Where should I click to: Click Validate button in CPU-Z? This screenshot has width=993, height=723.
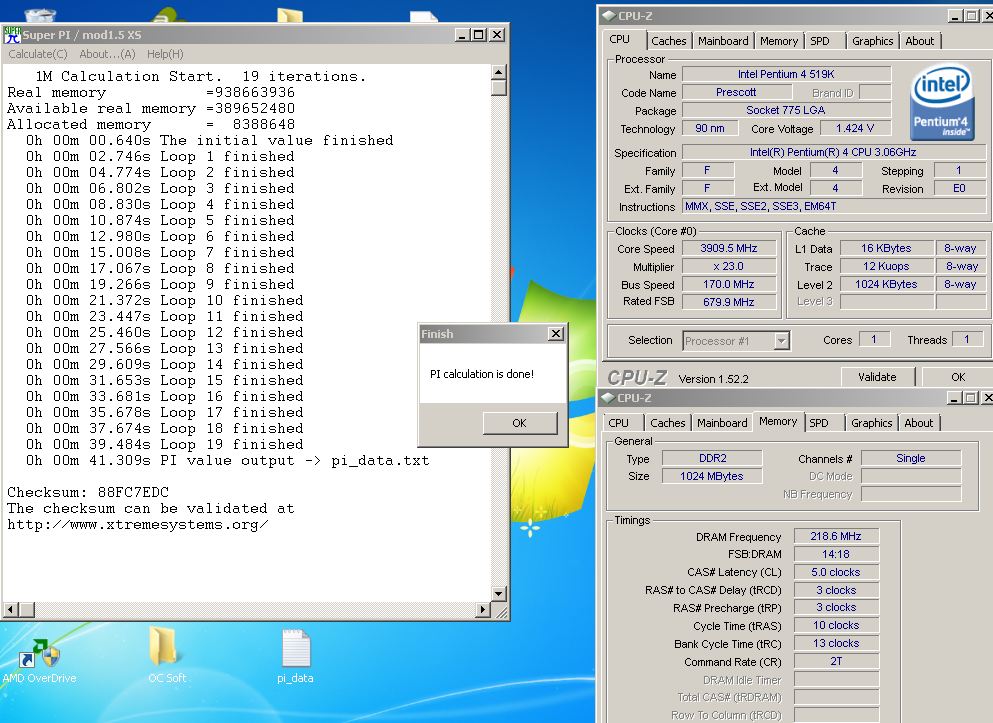tap(877, 377)
